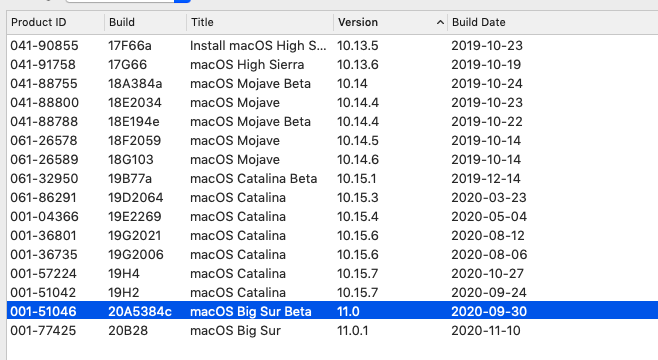Image resolution: width=658 pixels, height=360 pixels.
Task: Select version 10.13.6 cell
Action: [x=358, y=65]
